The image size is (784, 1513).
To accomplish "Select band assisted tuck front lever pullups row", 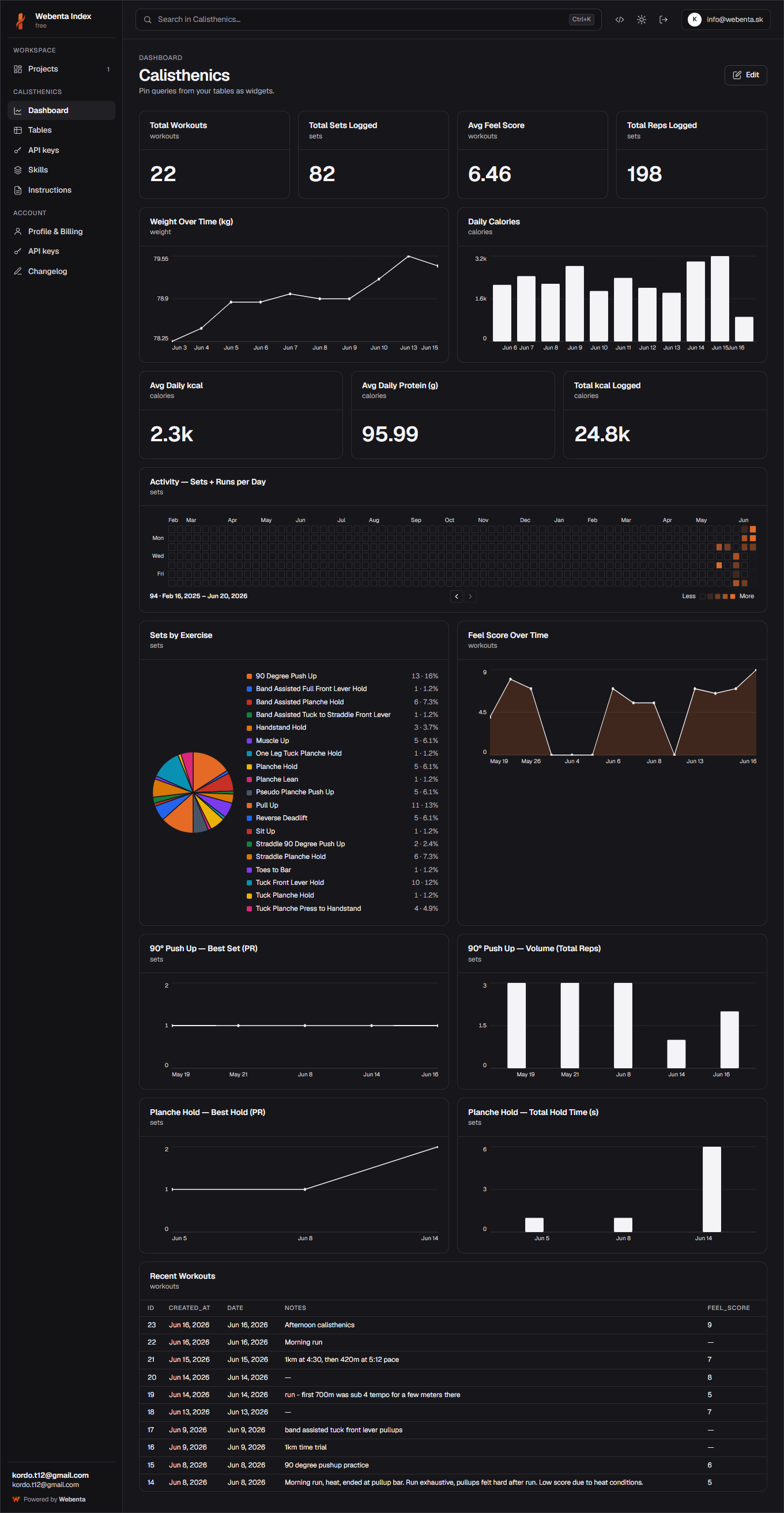I will pos(453,1430).
